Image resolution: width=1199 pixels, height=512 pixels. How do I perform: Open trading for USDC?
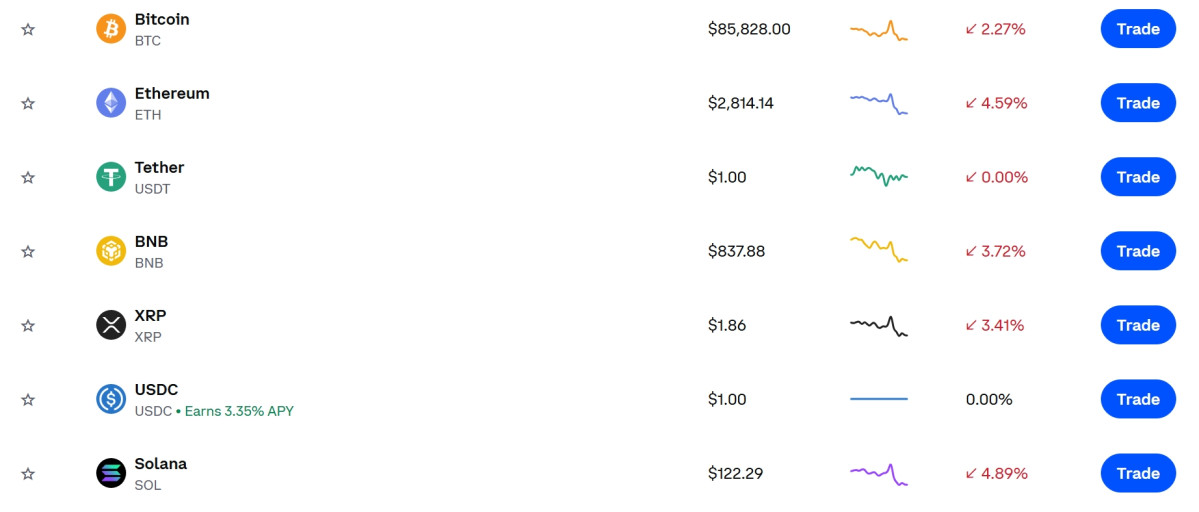(1137, 399)
